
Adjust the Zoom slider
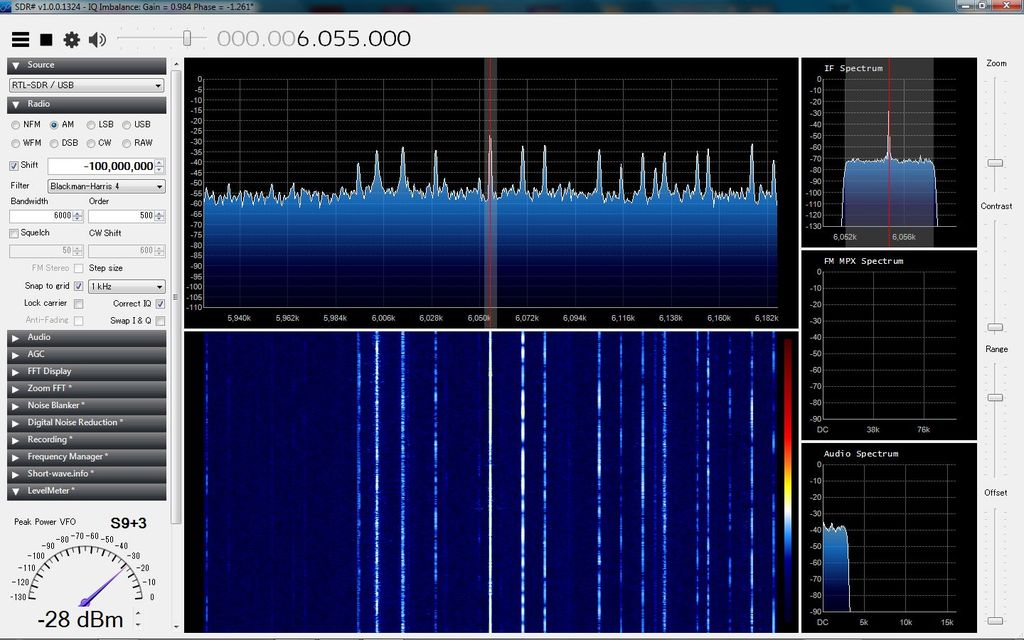[x=995, y=163]
